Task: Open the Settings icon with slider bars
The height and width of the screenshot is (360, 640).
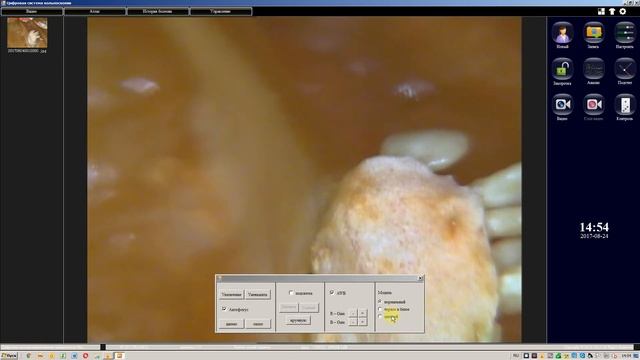Action: [x=624, y=33]
